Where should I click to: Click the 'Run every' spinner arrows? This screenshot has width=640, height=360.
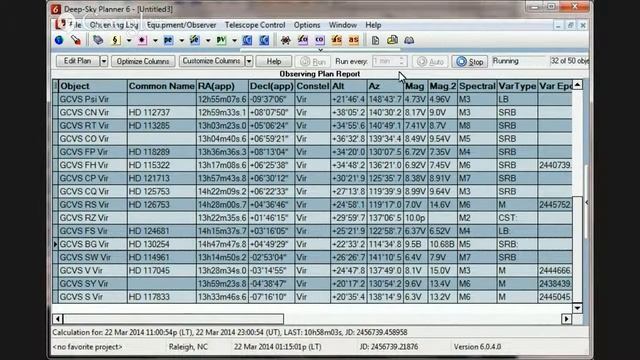[x=402, y=61]
